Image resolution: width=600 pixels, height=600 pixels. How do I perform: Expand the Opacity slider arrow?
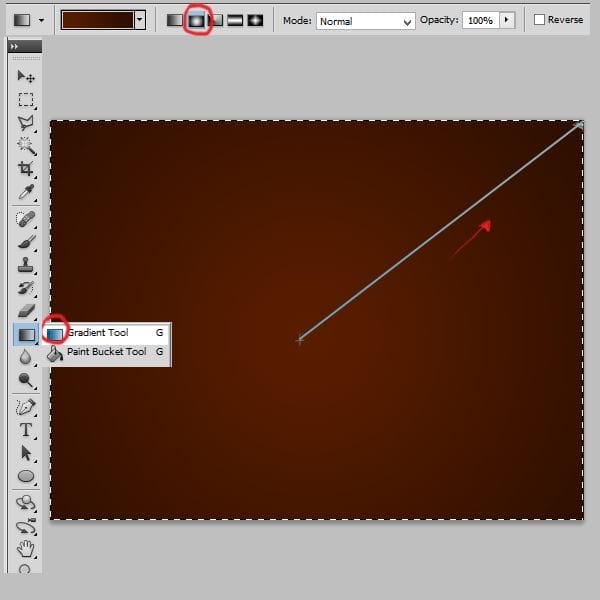point(506,20)
